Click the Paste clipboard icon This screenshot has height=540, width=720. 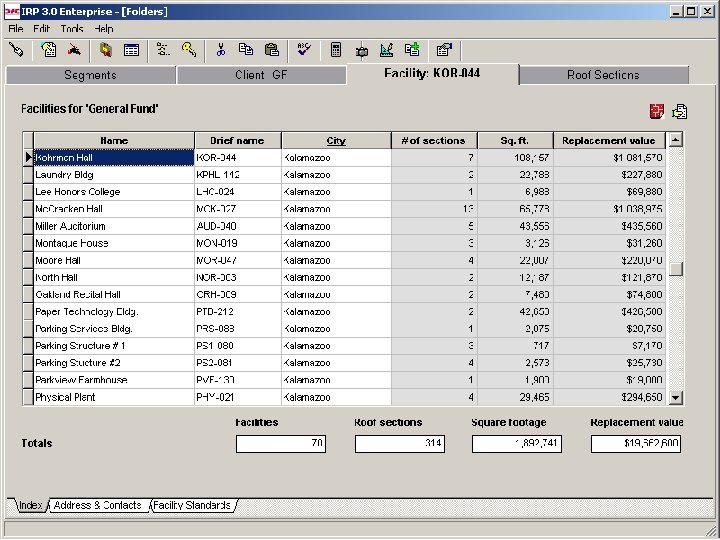(271, 50)
